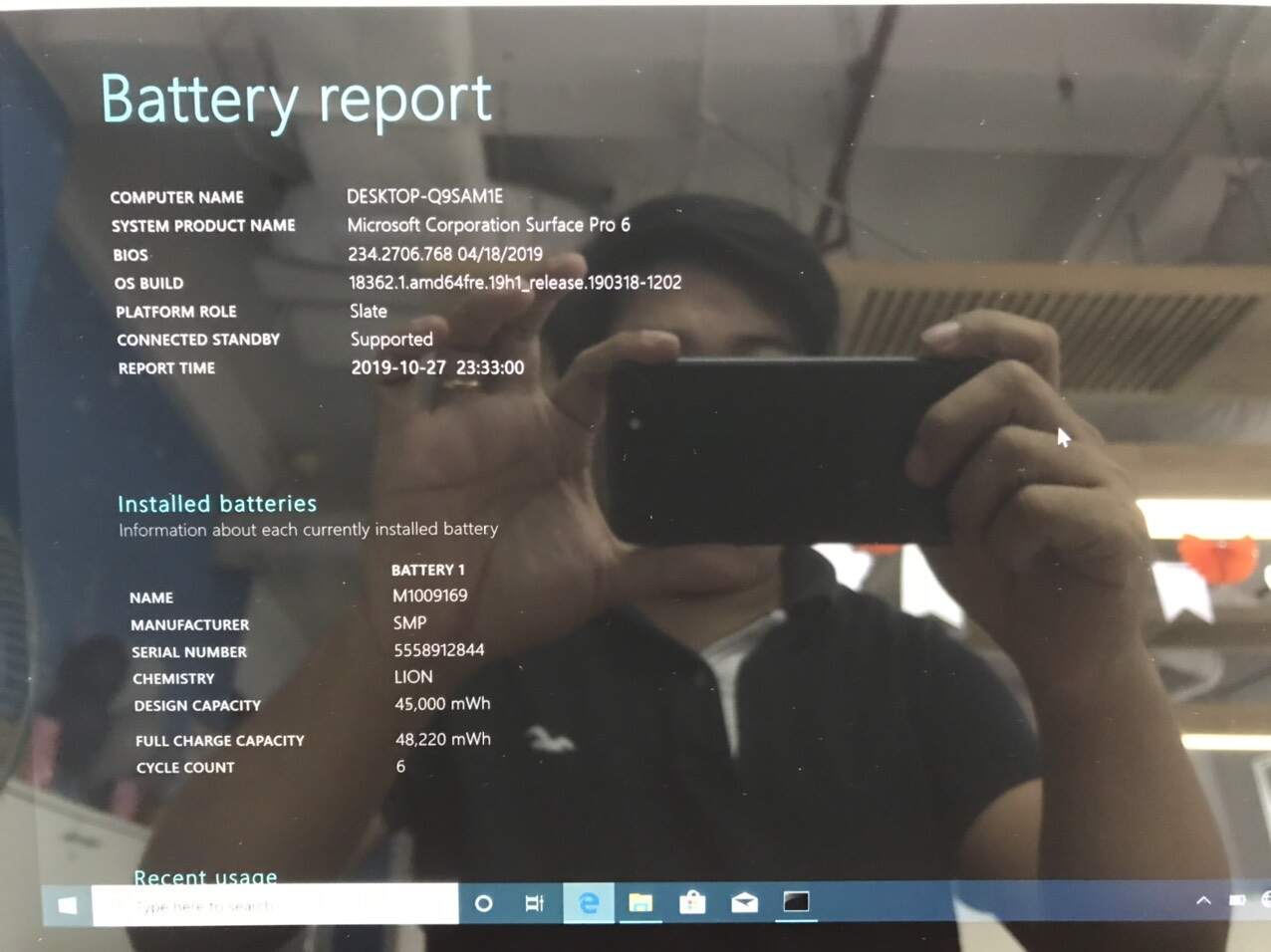Click the Cortana circle icon

(x=483, y=903)
